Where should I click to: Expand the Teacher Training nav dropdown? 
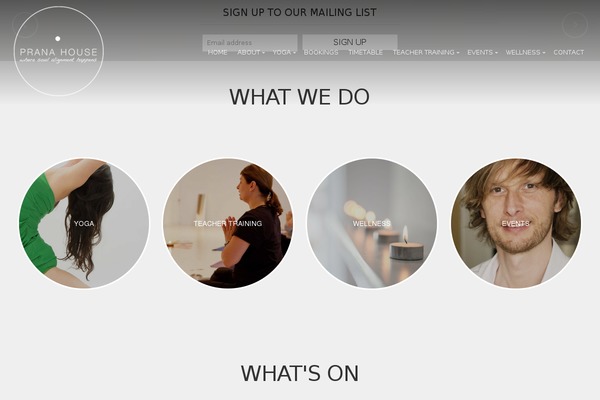426,52
